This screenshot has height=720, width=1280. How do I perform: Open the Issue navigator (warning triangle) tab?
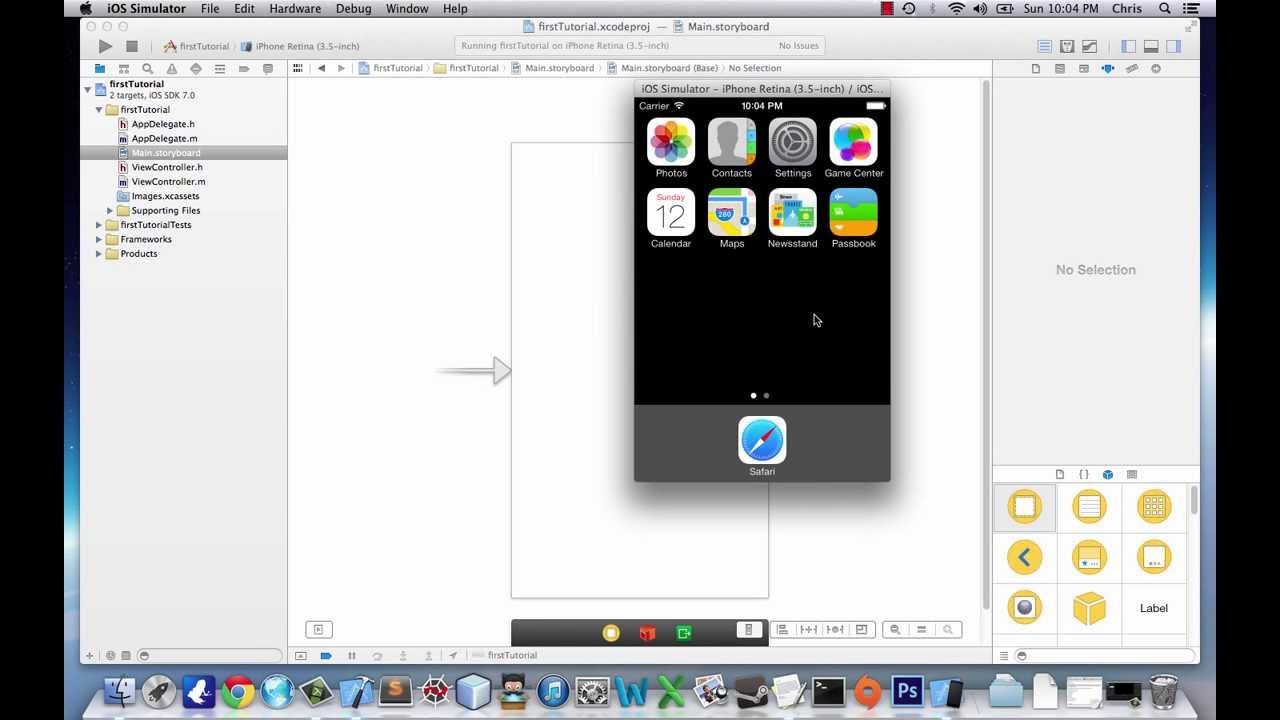(172, 68)
